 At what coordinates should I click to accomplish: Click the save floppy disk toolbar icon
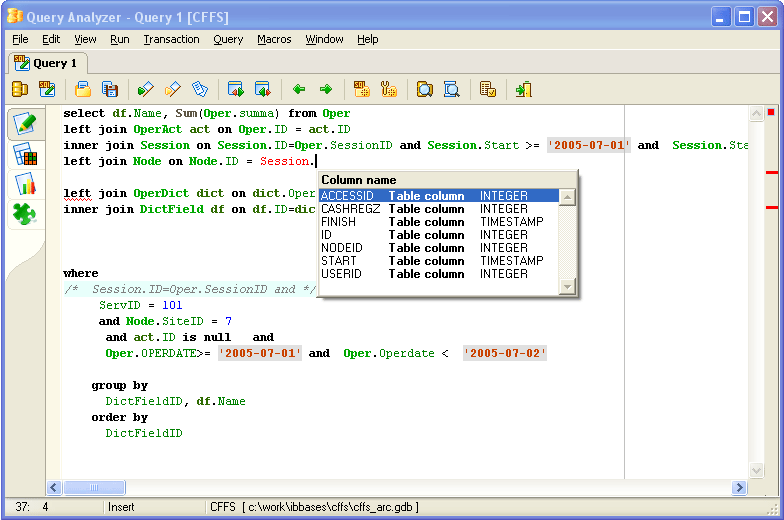click(110, 89)
